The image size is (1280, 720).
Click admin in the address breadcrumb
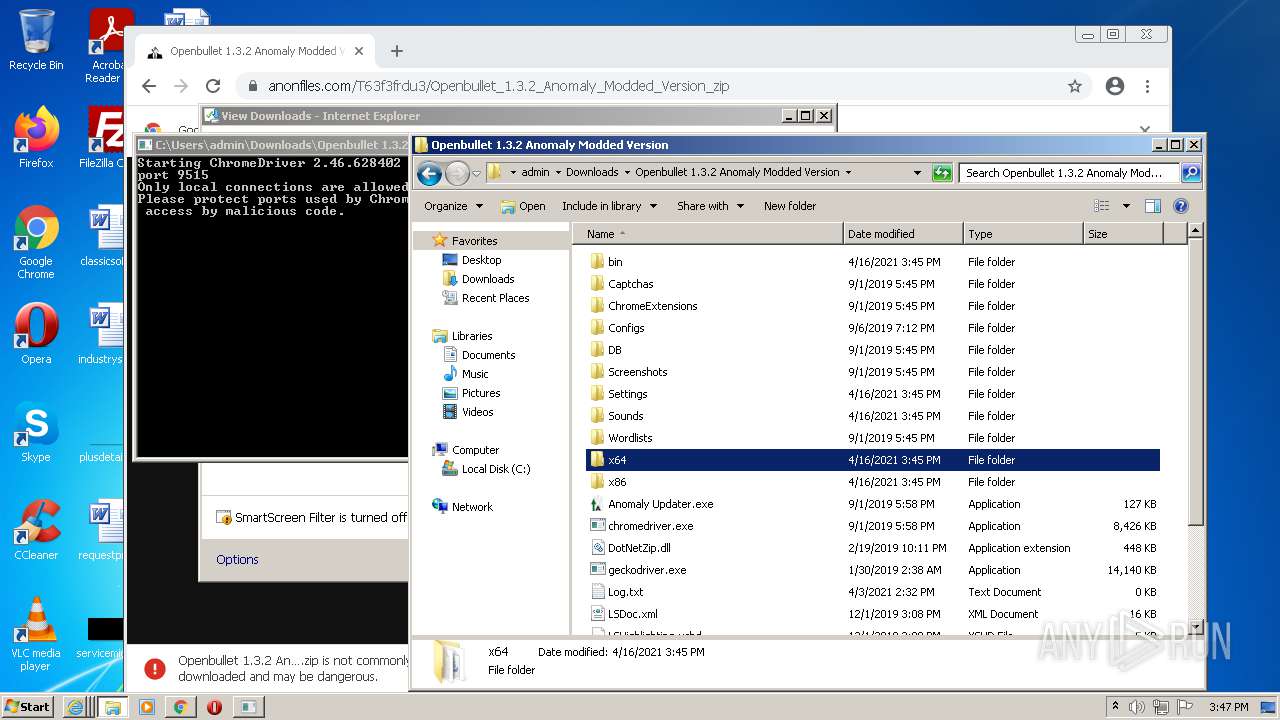coord(535,172)
